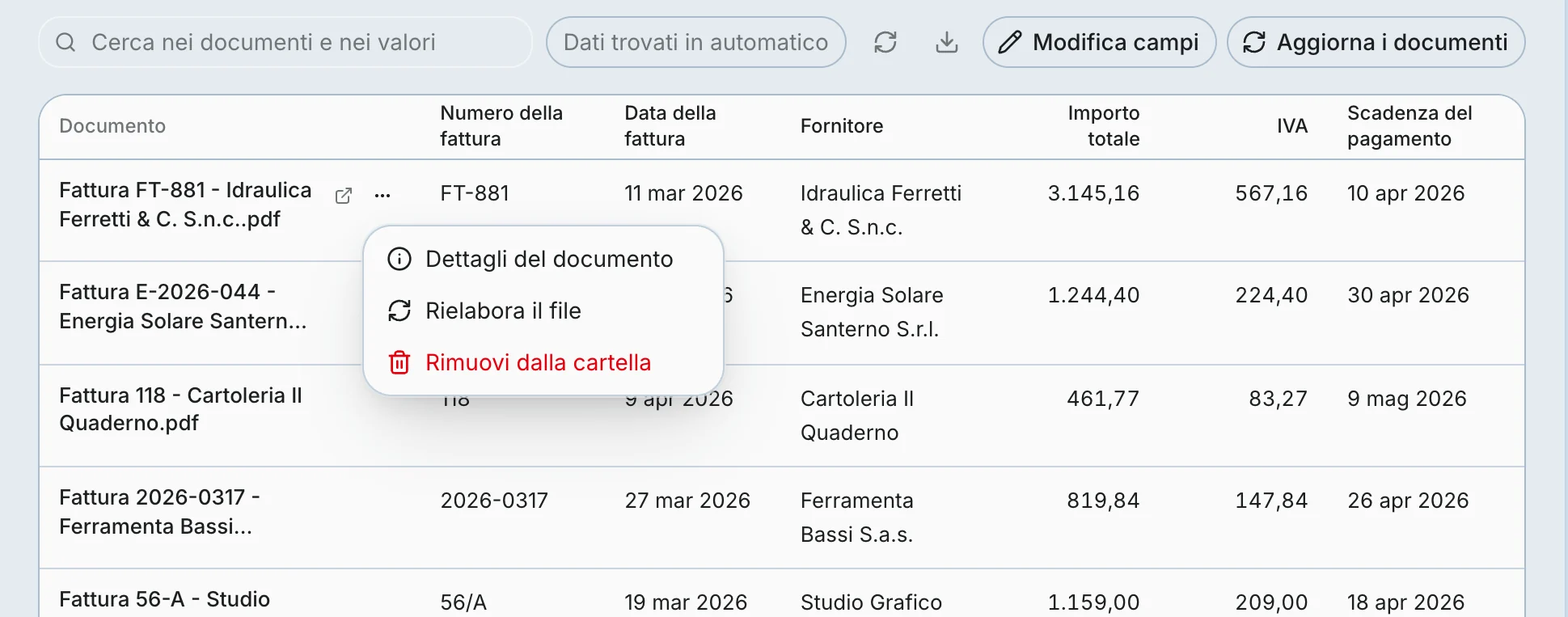Select the Fattura 2026-0317 Ferramenta Bassi document
Screen dimensions: 1568x617
(160, 512)
